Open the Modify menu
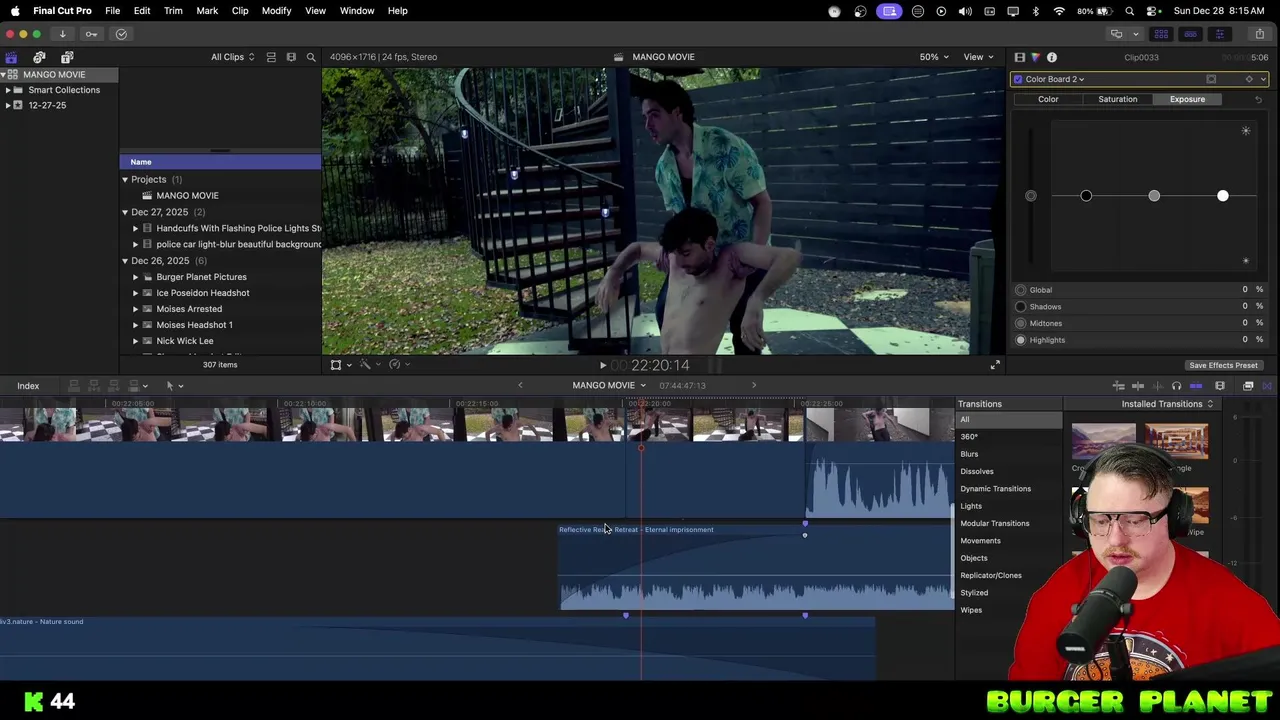The height and width of the screenshot is (720, 1280). [x=276, y=11]
